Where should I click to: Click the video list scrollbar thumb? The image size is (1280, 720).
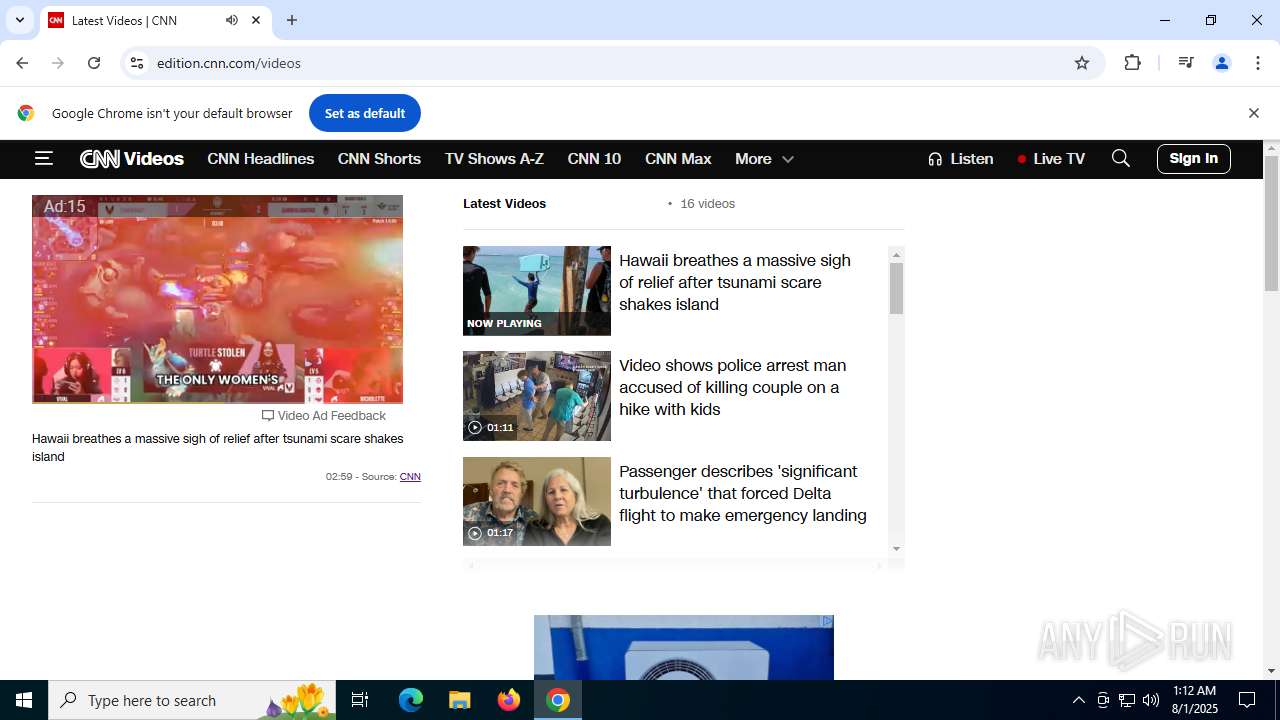pyautogui.click(x=896, y=288)
